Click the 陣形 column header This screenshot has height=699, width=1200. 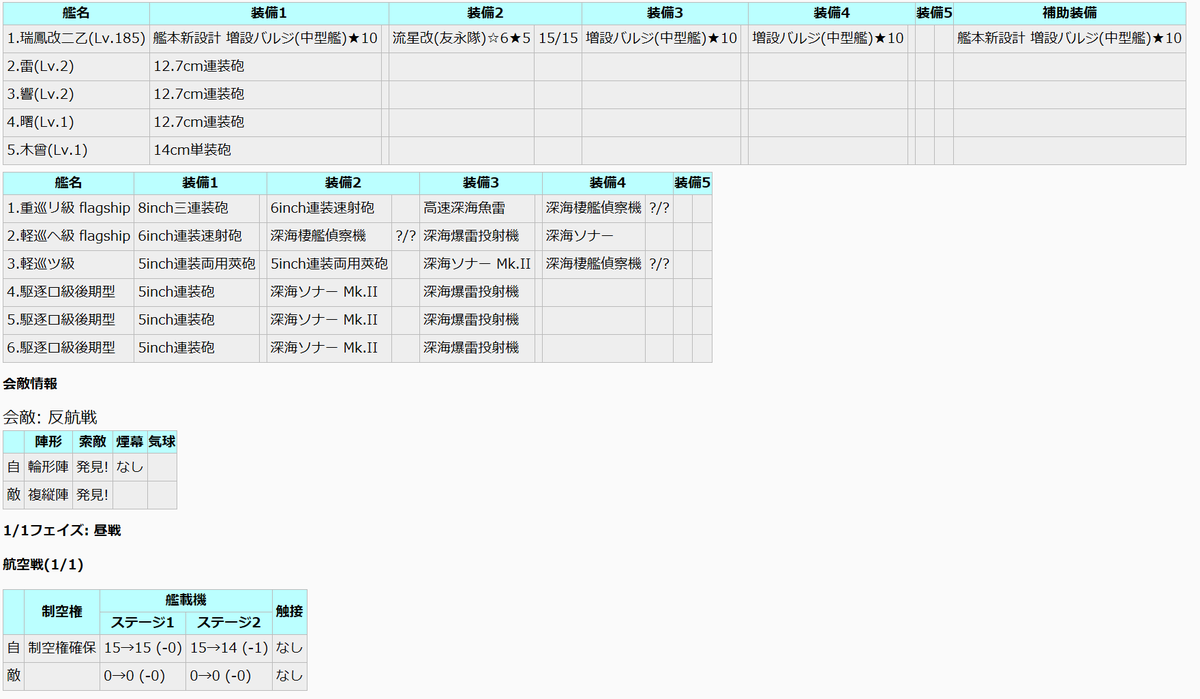[49, 441]
